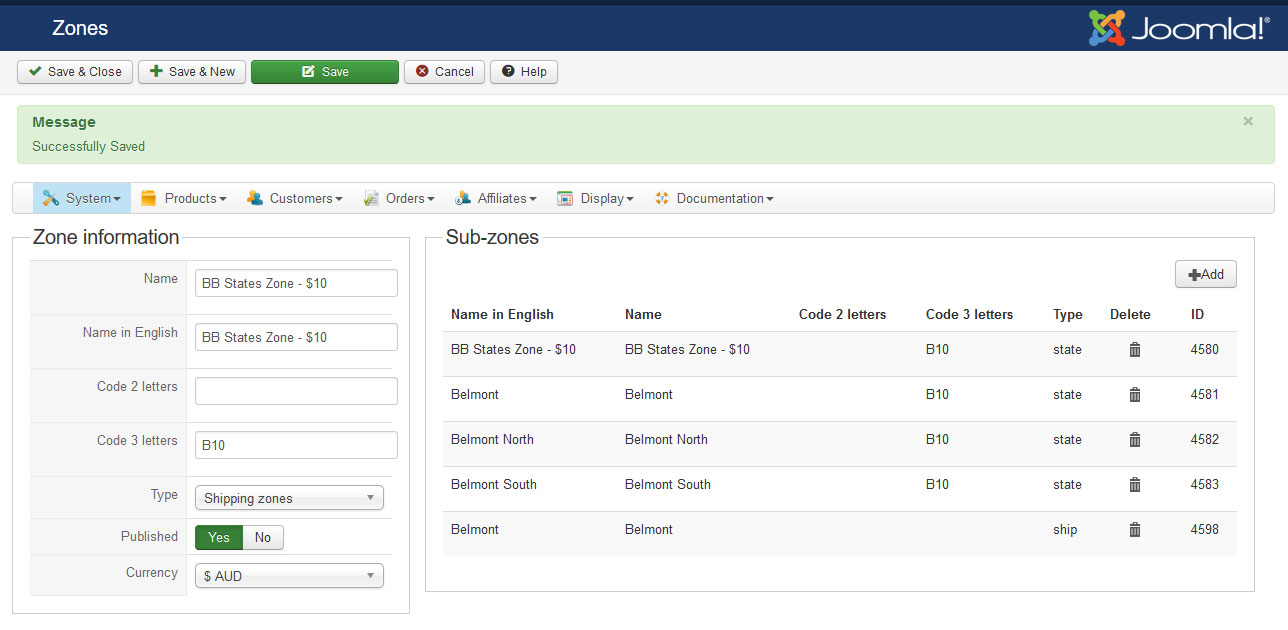Open the System menu
Viewport: 1288px width, 630px height.
[82, 198]
